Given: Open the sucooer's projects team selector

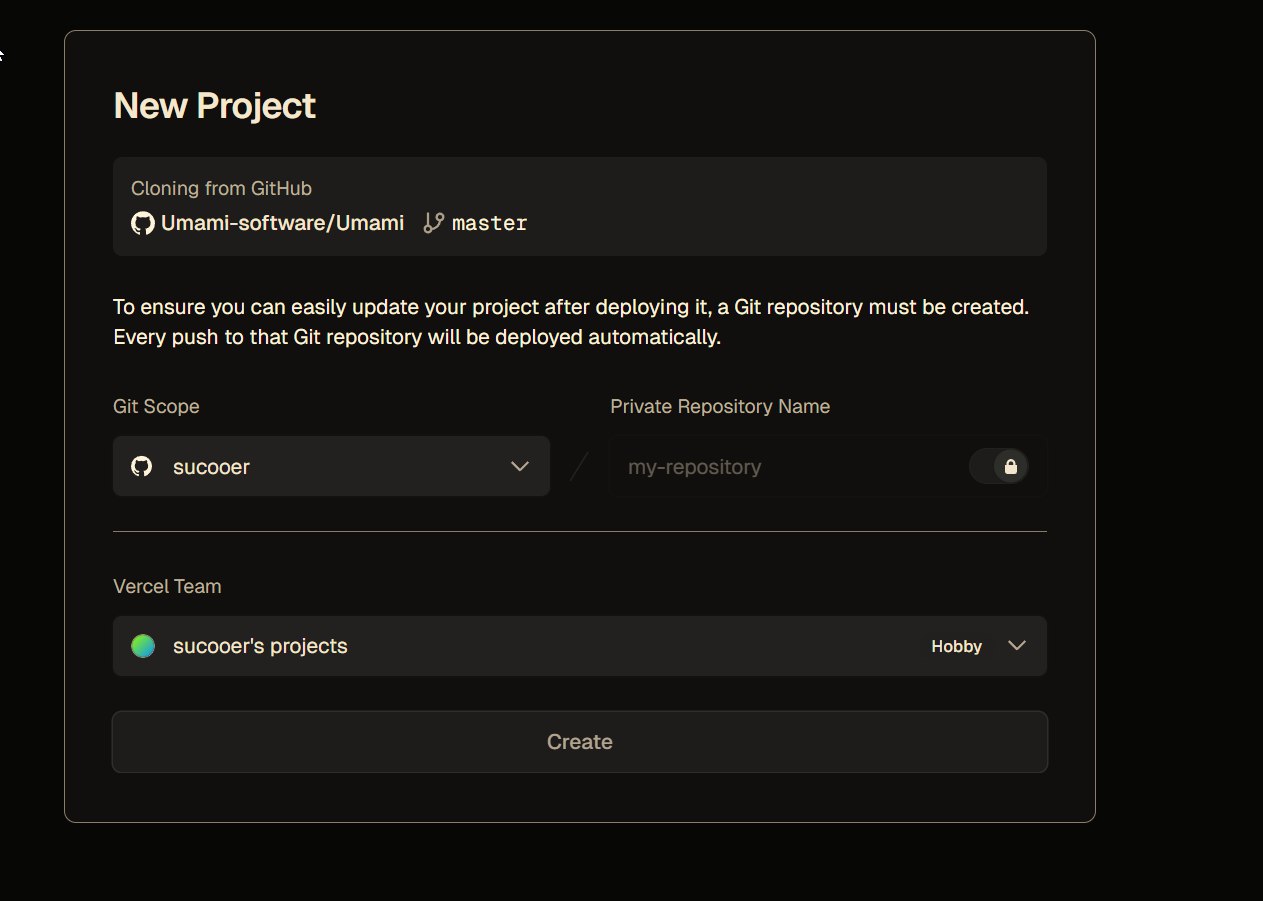Looking at the screenshot, I should tap(260, 646).
